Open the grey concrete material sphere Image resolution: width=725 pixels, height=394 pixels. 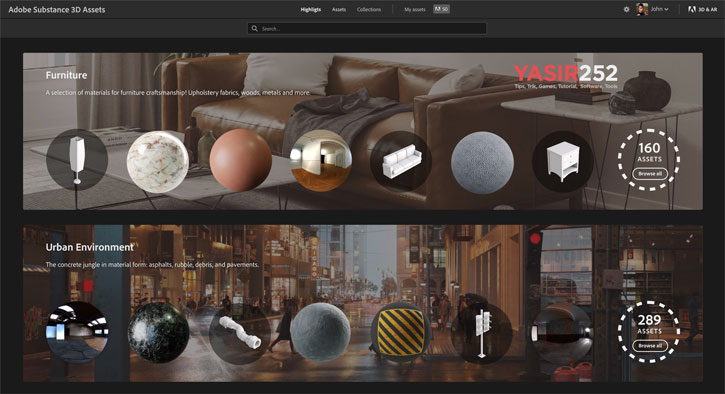[320, 332]
